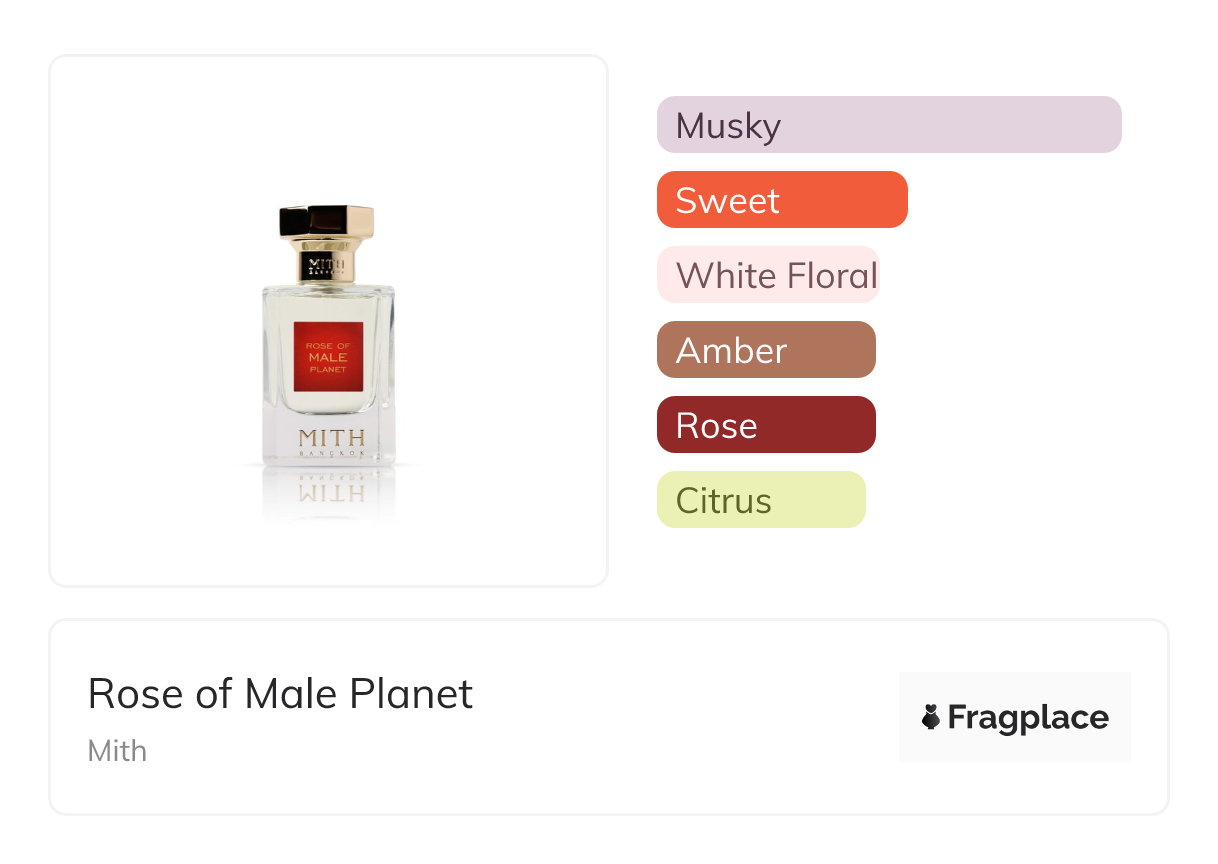Open the perfume bottle product image

point(328,320)
